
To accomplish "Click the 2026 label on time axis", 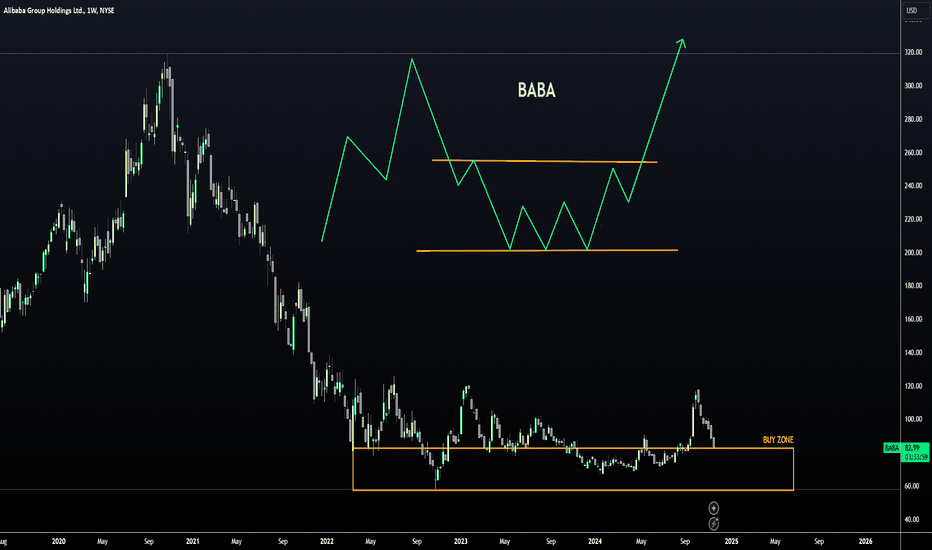I will (x=865, y=541).
